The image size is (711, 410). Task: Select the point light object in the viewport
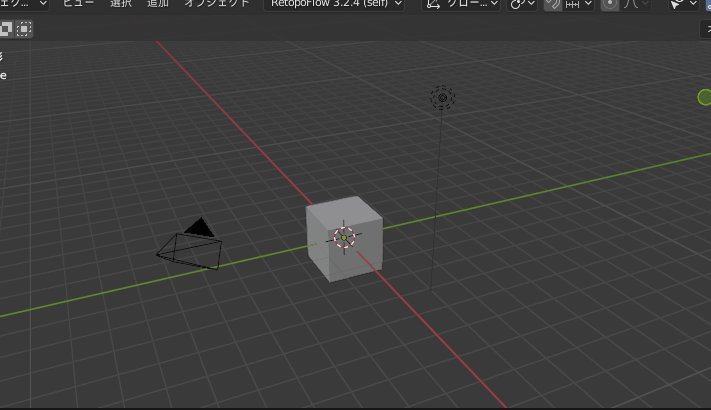coord(442,97)
